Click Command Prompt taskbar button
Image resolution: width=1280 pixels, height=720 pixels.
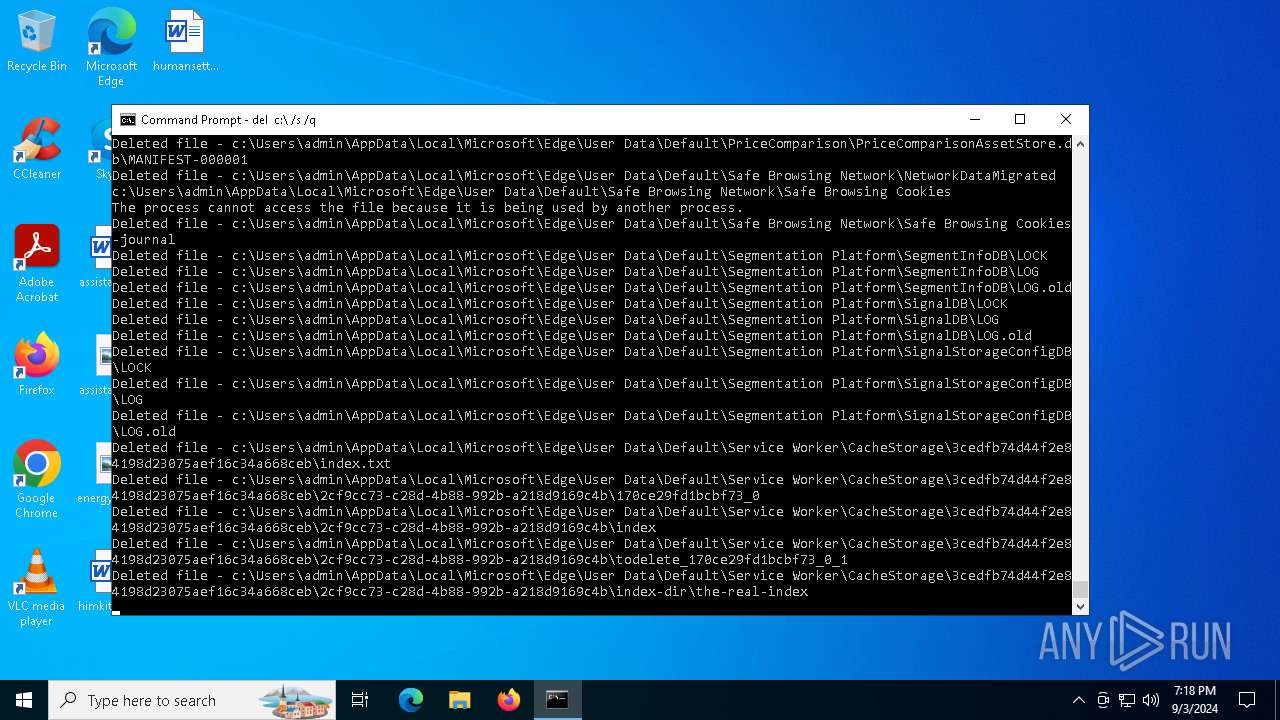(557, 700)
